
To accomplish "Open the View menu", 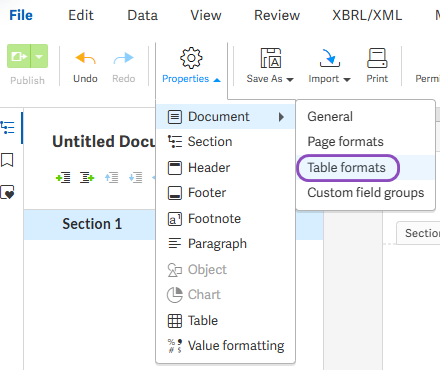I will click(206, 15).
